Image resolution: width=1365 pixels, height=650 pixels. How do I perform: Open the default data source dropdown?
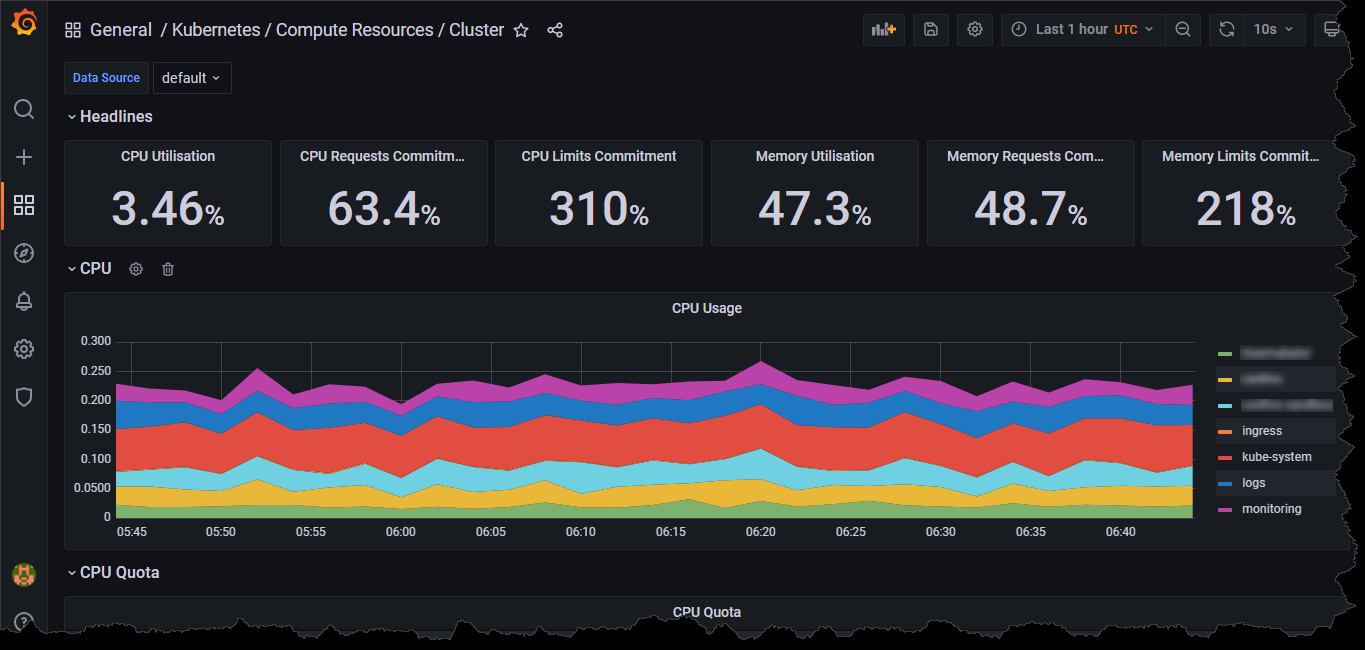pyautogui.click(x=191, y=78)
